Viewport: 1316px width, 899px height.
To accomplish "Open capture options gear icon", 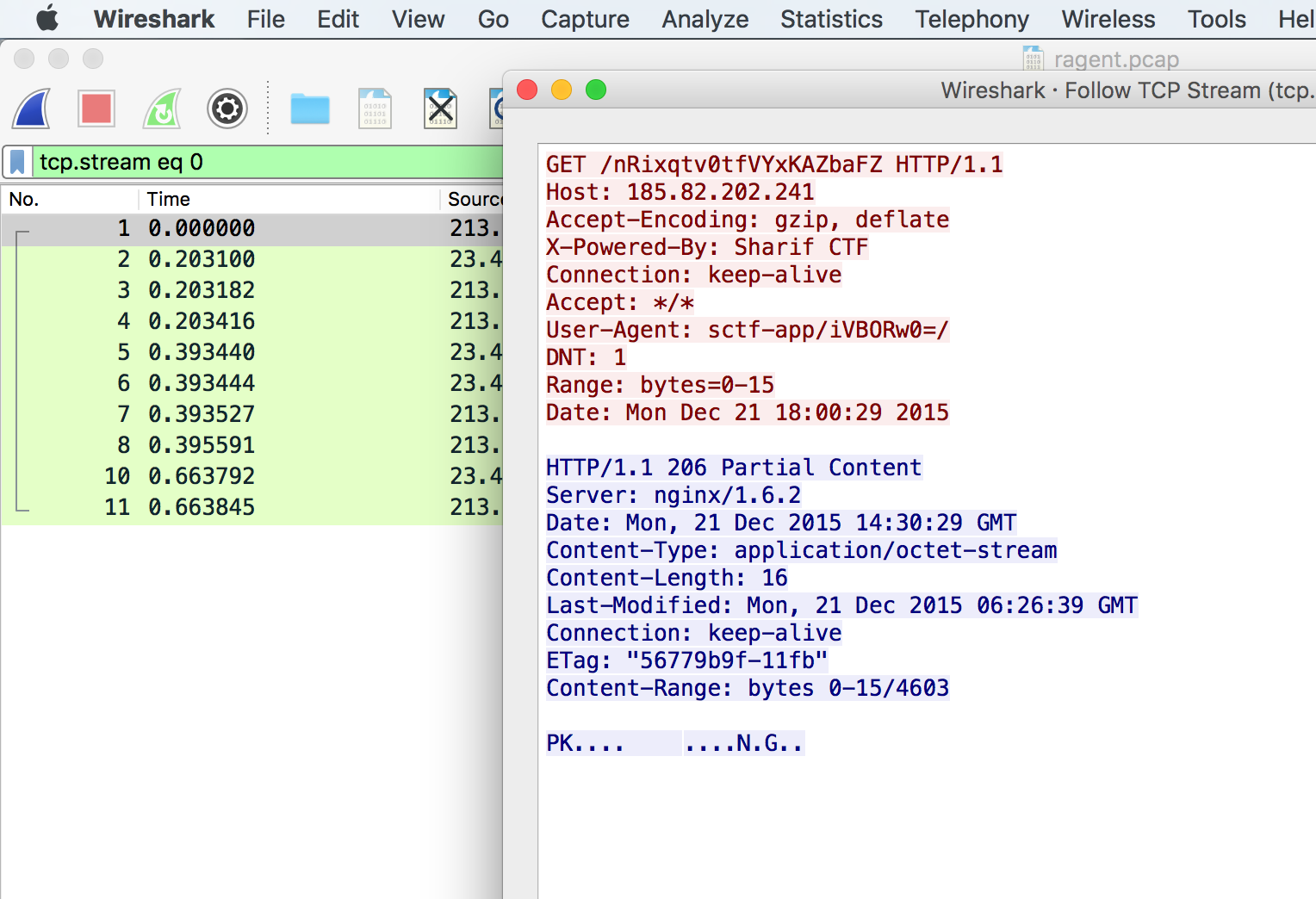I will (227, 108).
